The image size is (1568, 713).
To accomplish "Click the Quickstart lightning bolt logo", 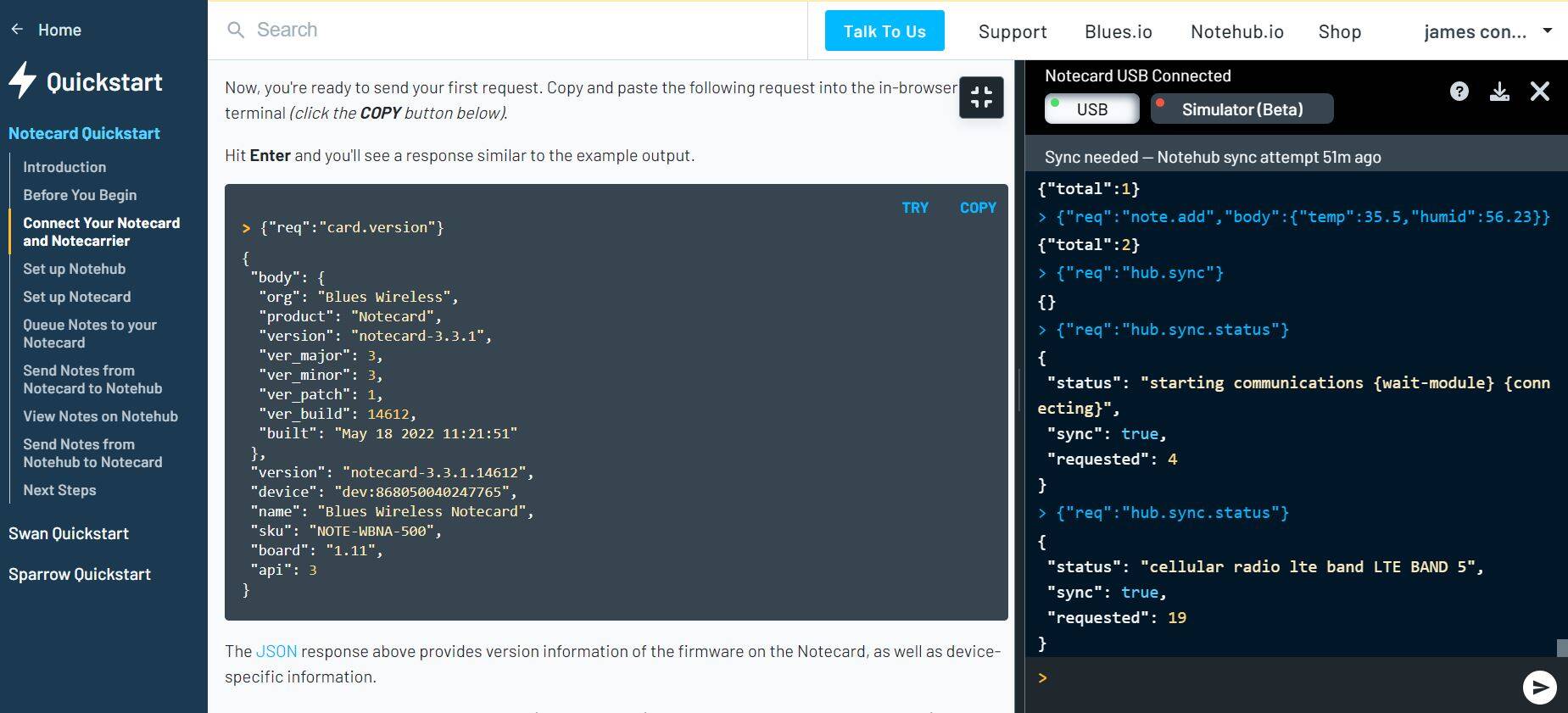I will click(23, 81).
